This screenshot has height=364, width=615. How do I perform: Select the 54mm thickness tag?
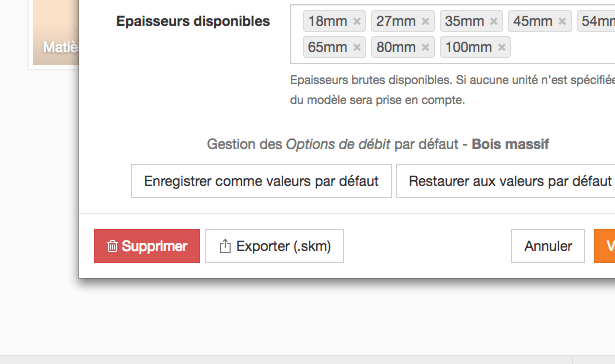point(596,21)
